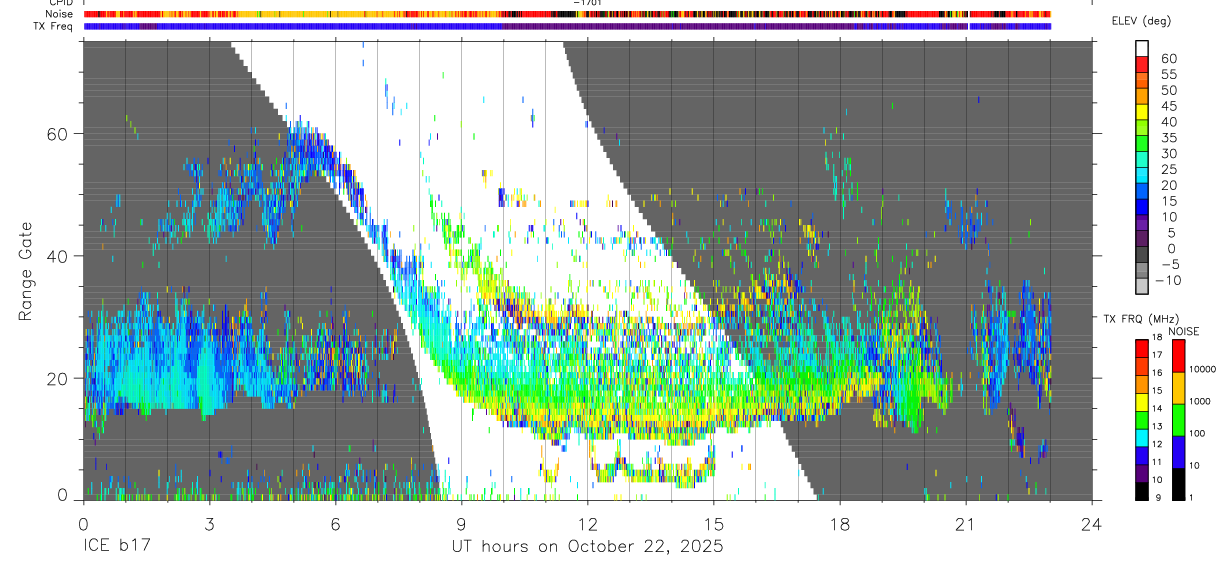Select the green 100–1000 NOISE colorbar segment
The image size is (1228, 567).
tap(1178, 420)
